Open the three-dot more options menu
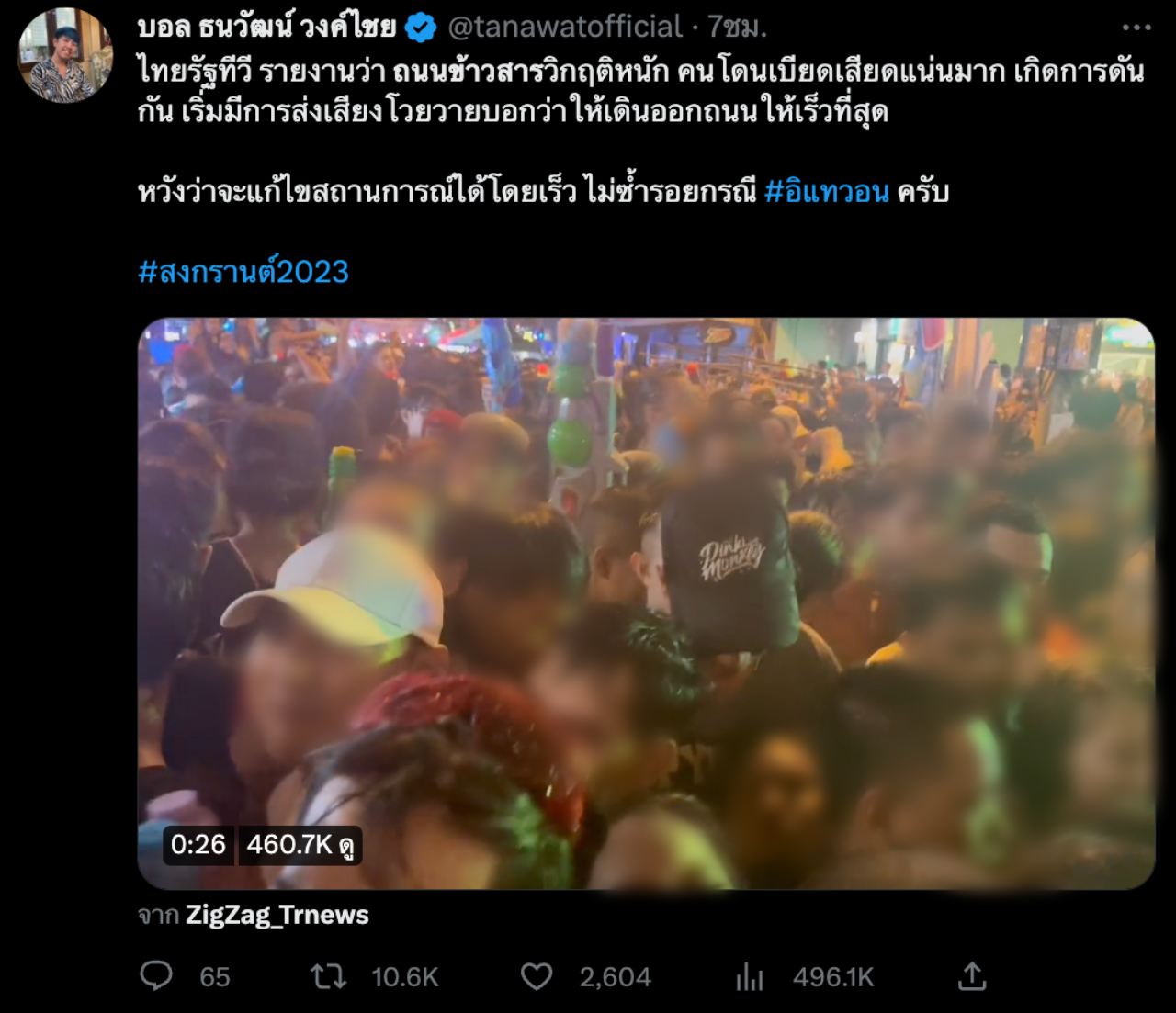 (x=1136, y=28)
